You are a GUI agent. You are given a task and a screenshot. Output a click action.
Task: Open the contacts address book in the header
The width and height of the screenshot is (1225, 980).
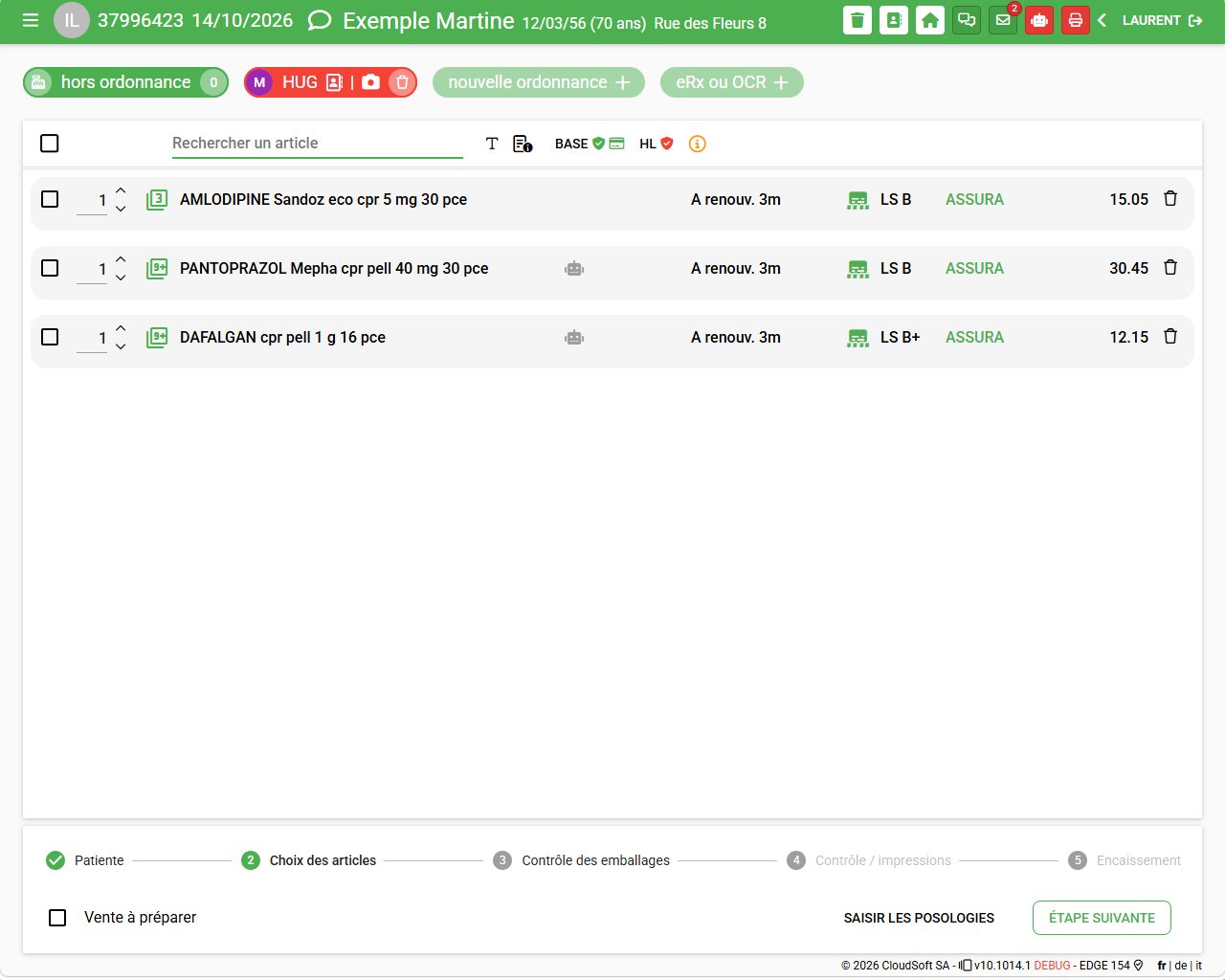pyautogui.click(x=894, y=20)
